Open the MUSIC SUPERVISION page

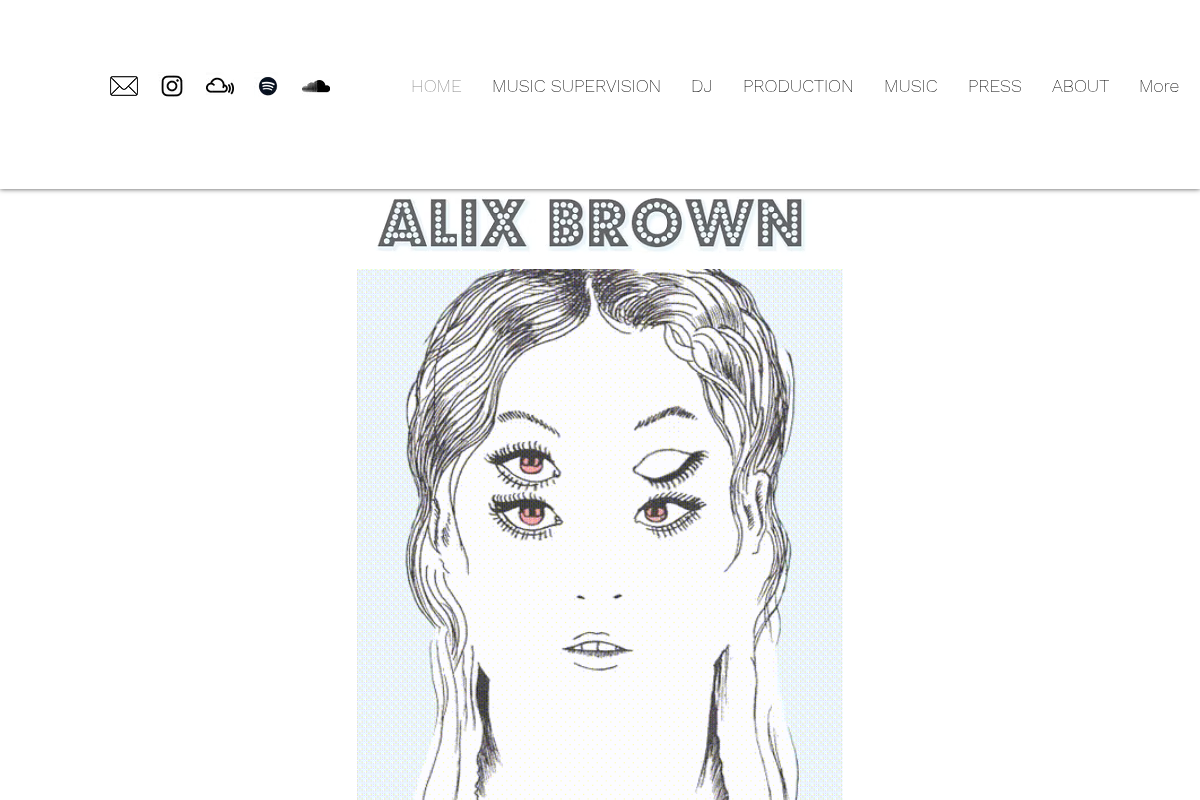[x=576, y=86]
